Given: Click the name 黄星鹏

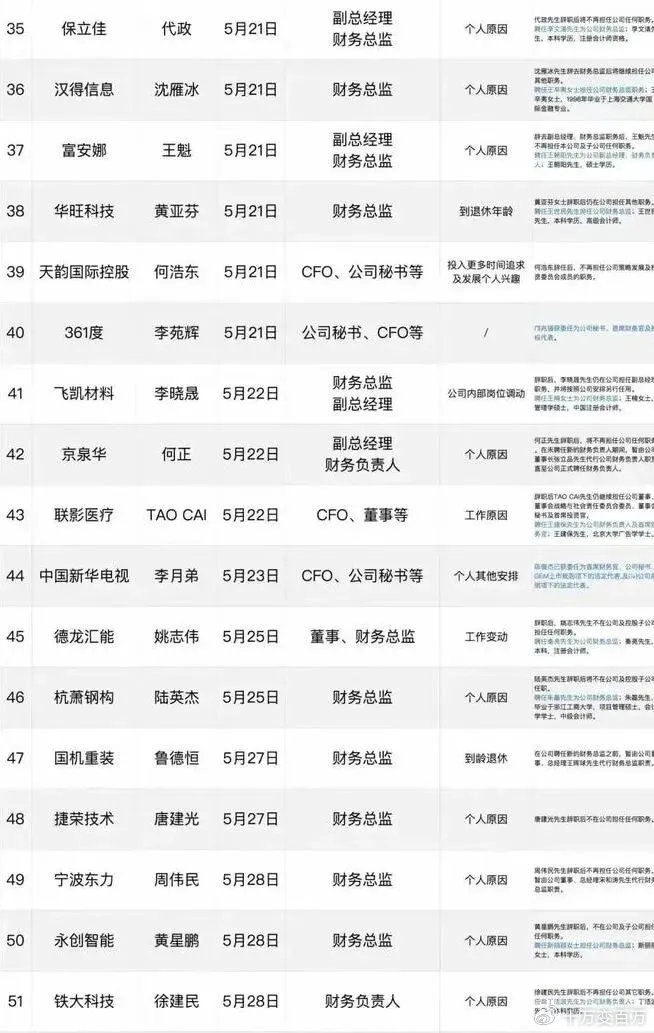Looking at the screenshot, I should tap(177, 940).
